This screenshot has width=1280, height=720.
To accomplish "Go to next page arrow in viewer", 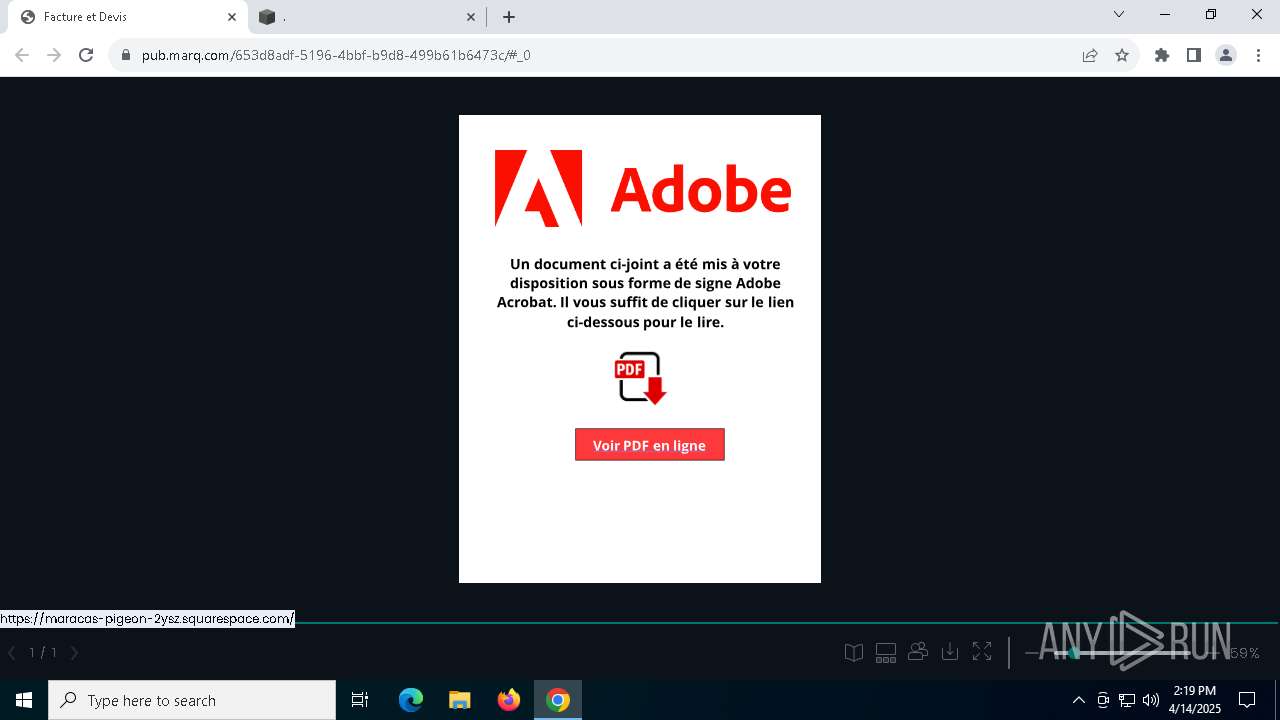I will point(74,653).
